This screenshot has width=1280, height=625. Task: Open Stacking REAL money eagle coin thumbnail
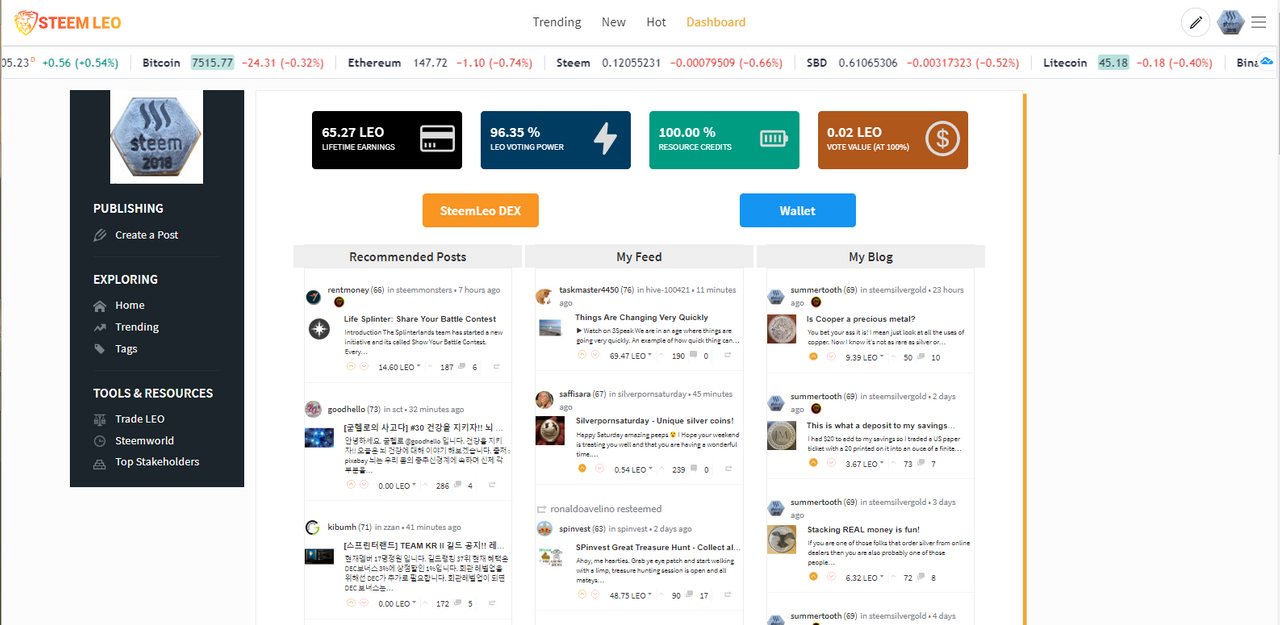(781, 540)
